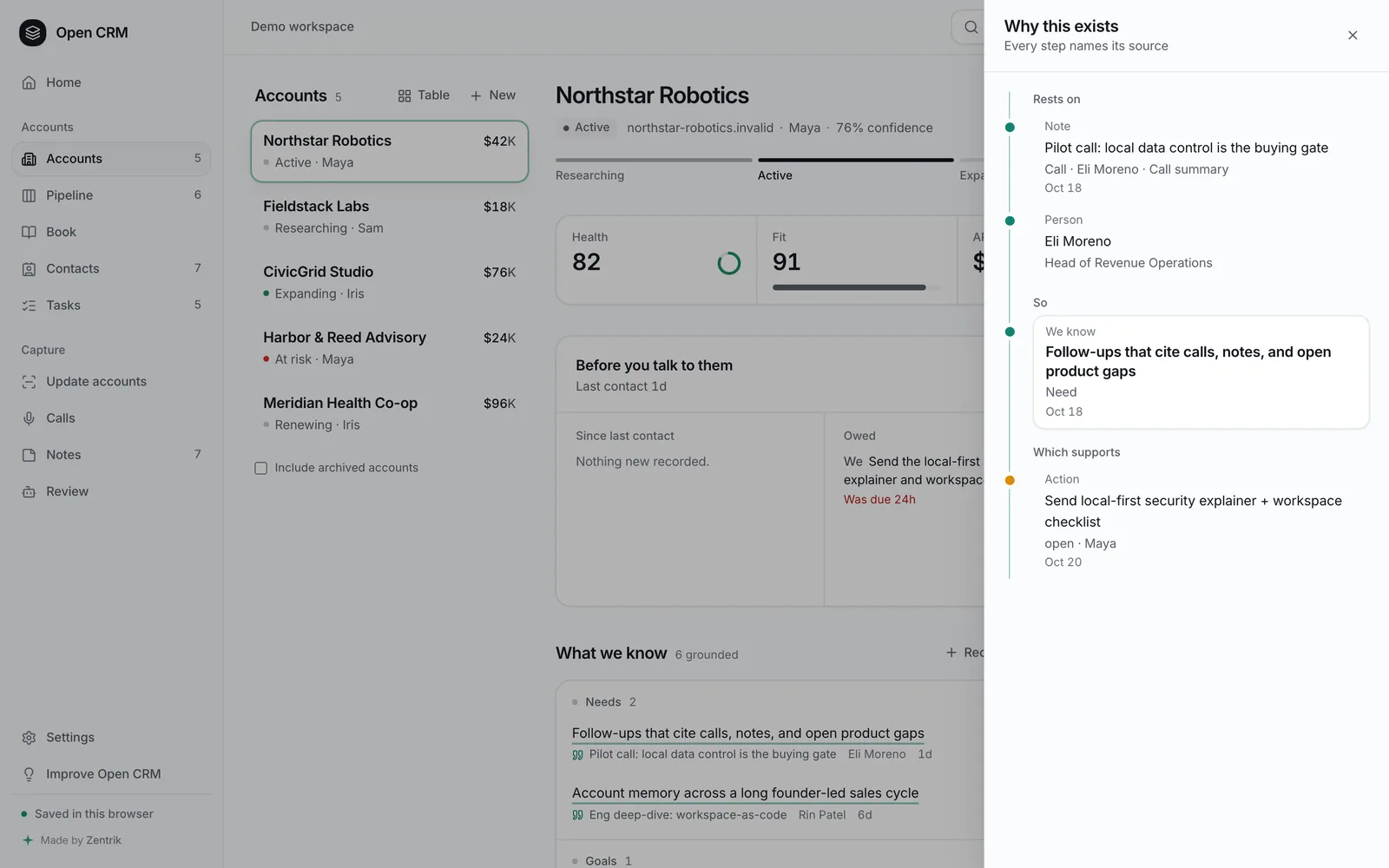Click the Notes document icon
This screenshot has width=1389, height=868.
point(29,455)
